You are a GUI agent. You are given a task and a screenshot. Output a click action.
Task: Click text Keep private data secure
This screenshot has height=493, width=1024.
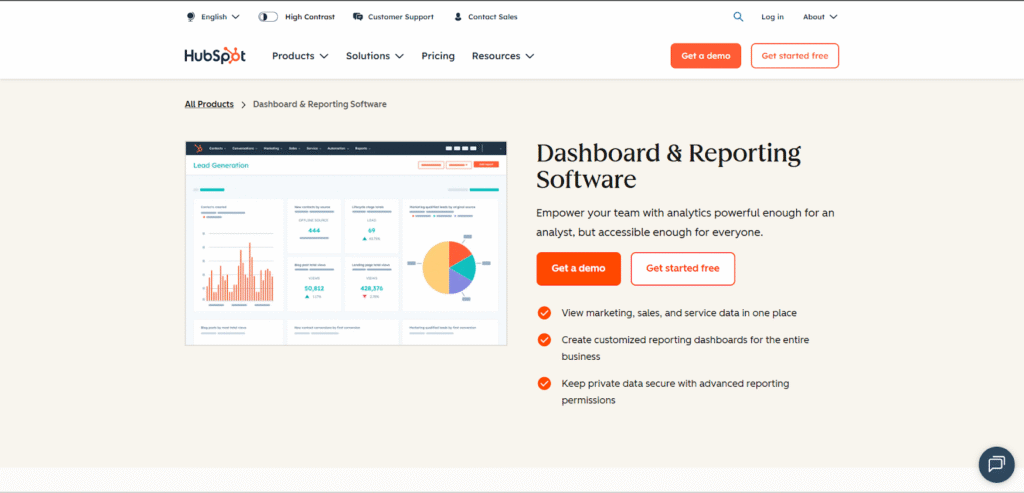click(675, 392)
